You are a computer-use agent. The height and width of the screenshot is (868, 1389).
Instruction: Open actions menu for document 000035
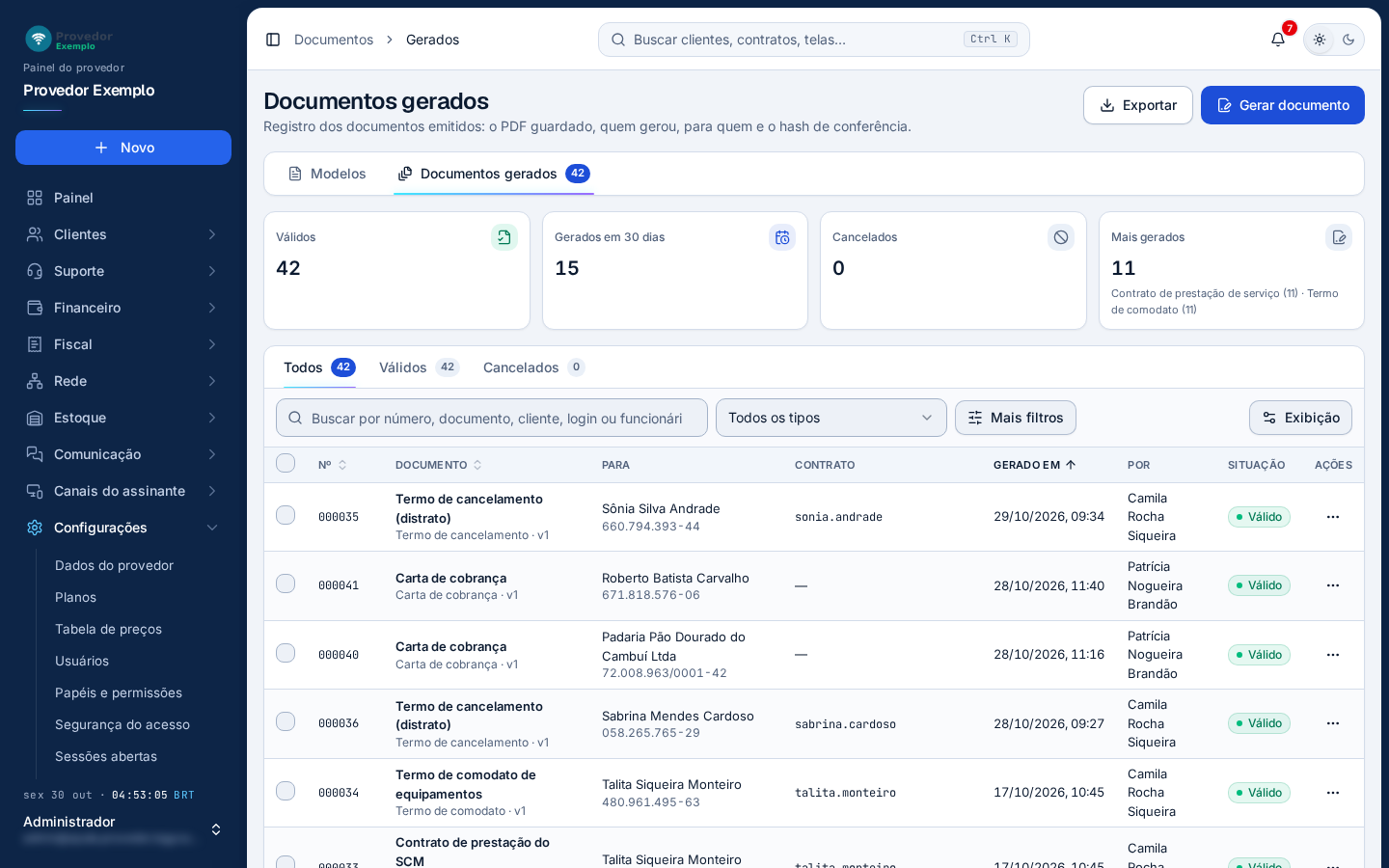(x=1333, y=517)
